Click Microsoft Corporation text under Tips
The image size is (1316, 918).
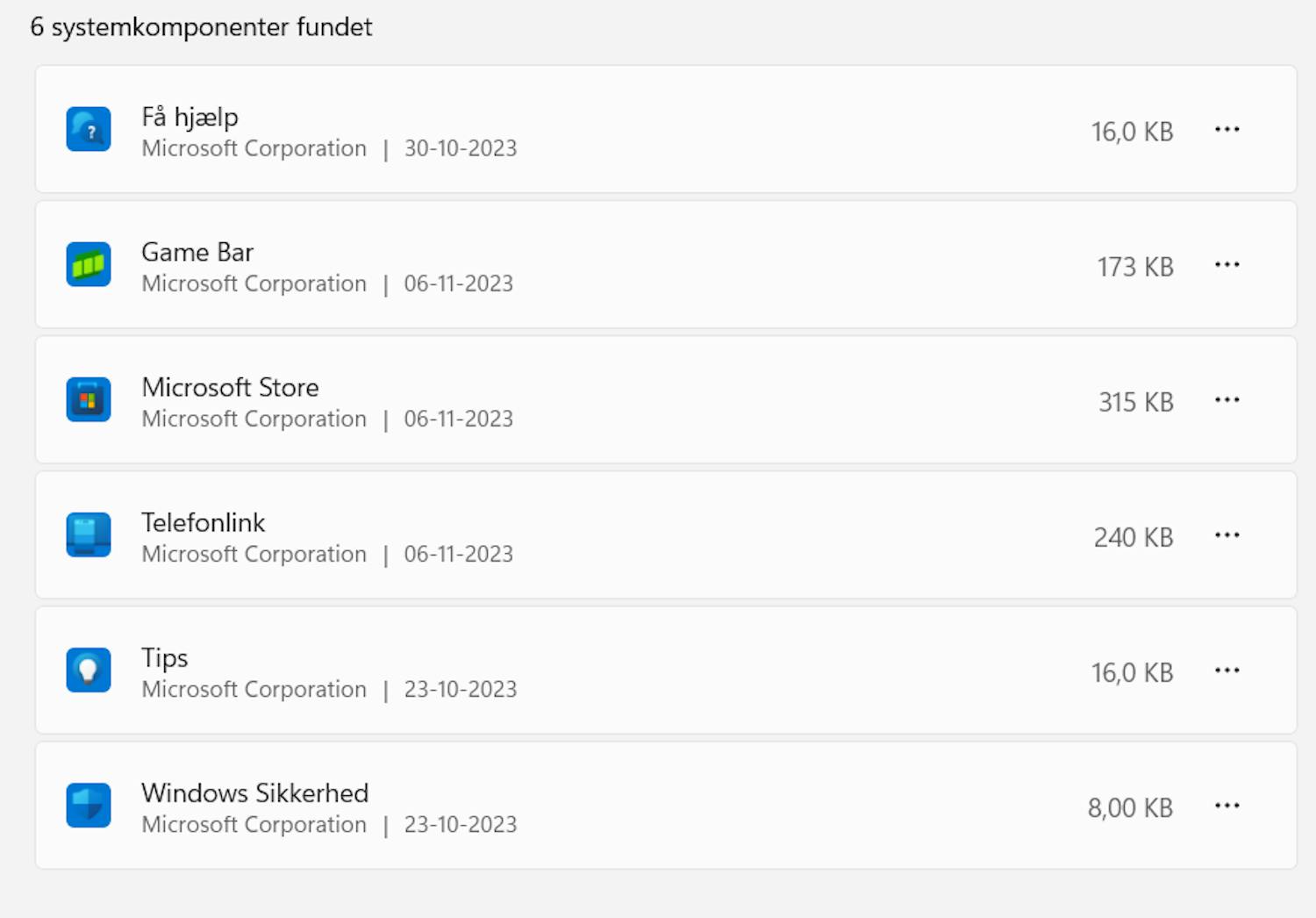253,689
